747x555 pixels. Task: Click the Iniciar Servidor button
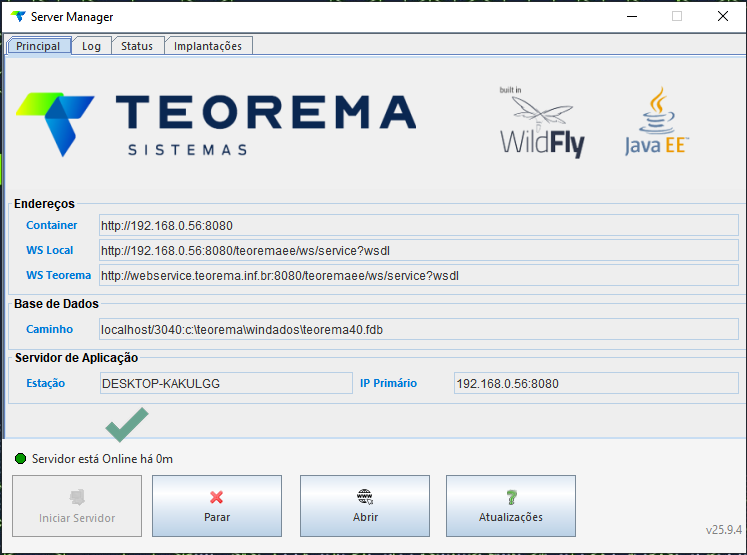coord(77,506)
